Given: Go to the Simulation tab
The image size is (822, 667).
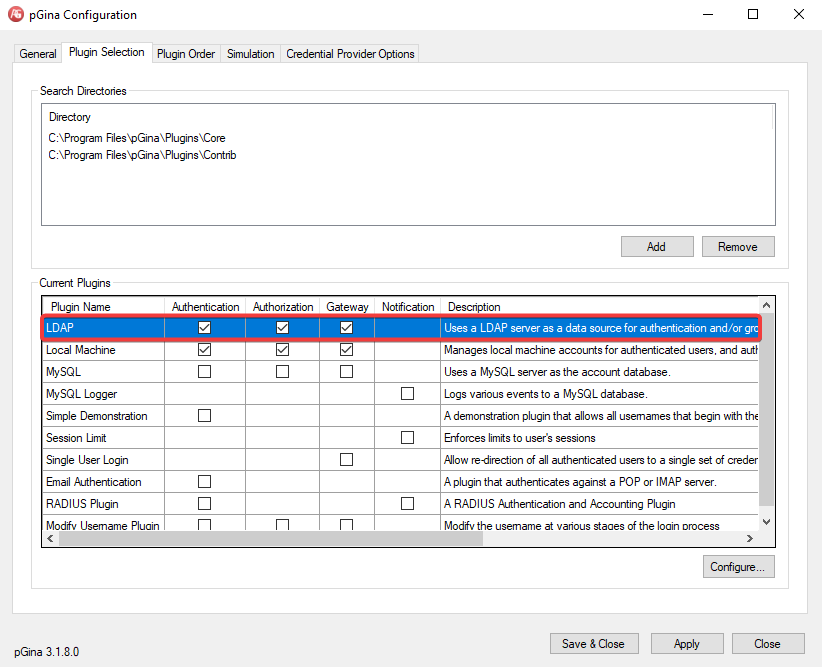Looking at the screenshot, I should click(x=250, y=54).
